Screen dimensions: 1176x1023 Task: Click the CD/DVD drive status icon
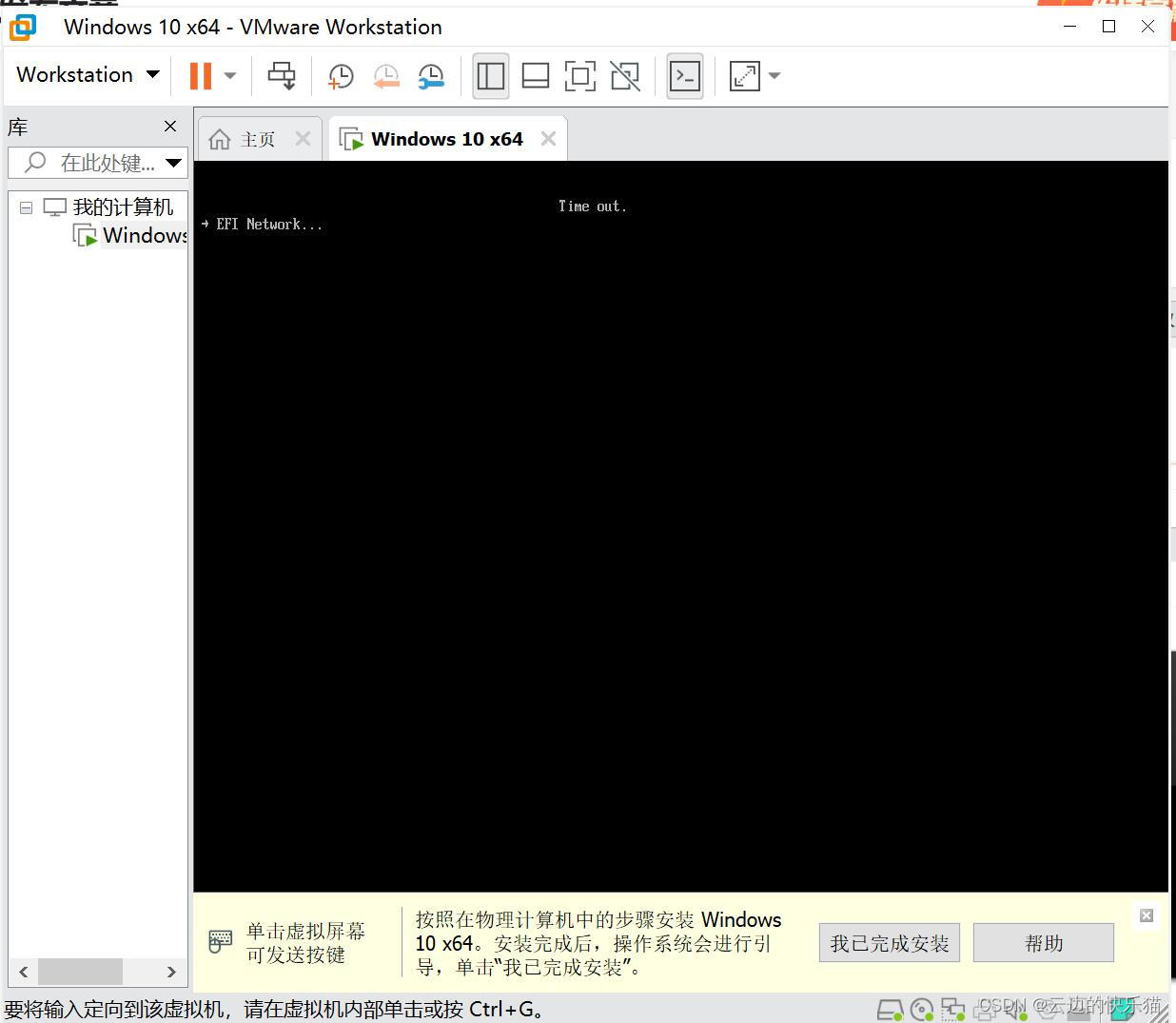click(921, 1010)
